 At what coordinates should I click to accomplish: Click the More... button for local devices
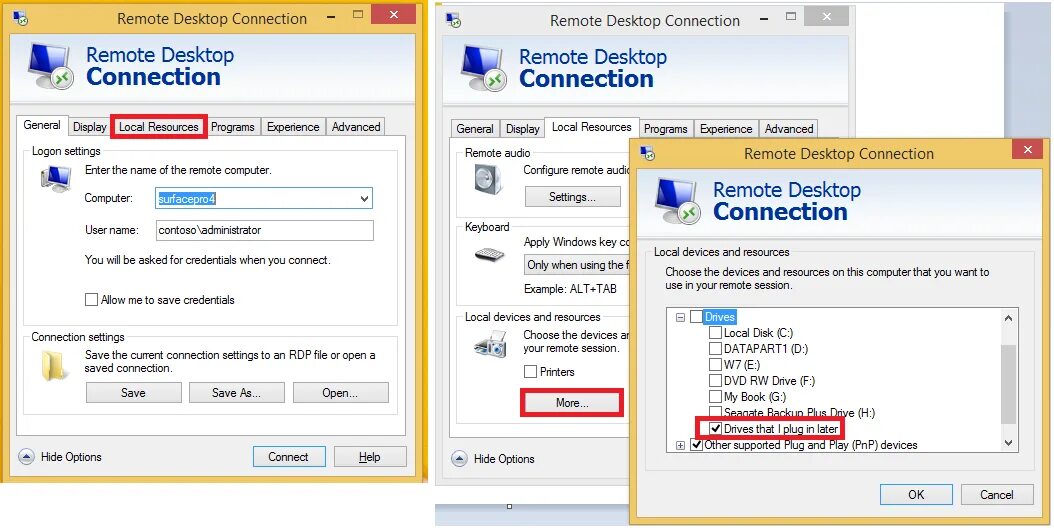coord(572,403)
